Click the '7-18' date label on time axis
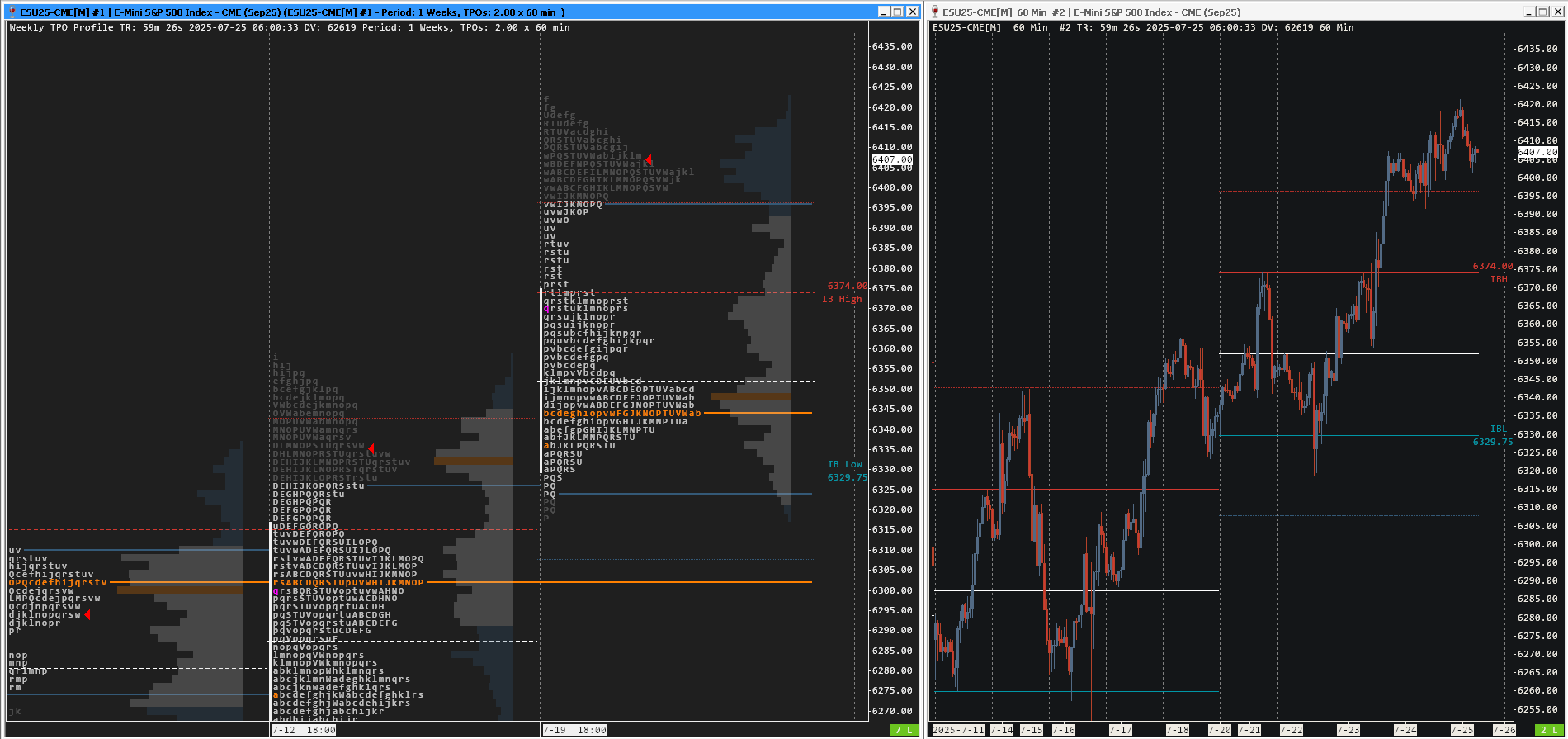The width and height of the screenshot is (1568, 739). 1178,730
